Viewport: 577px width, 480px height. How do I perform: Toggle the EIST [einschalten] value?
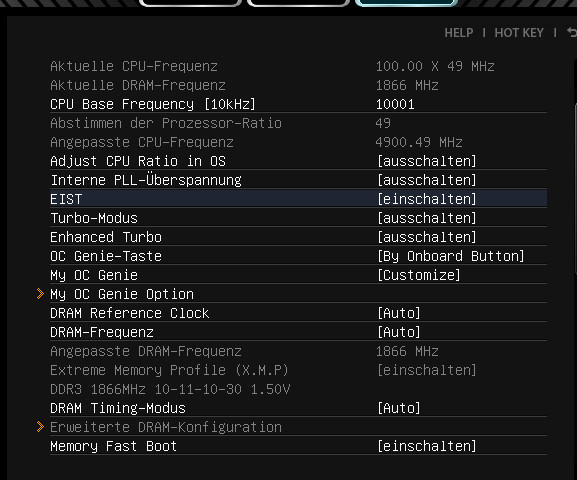pos(427,199)
